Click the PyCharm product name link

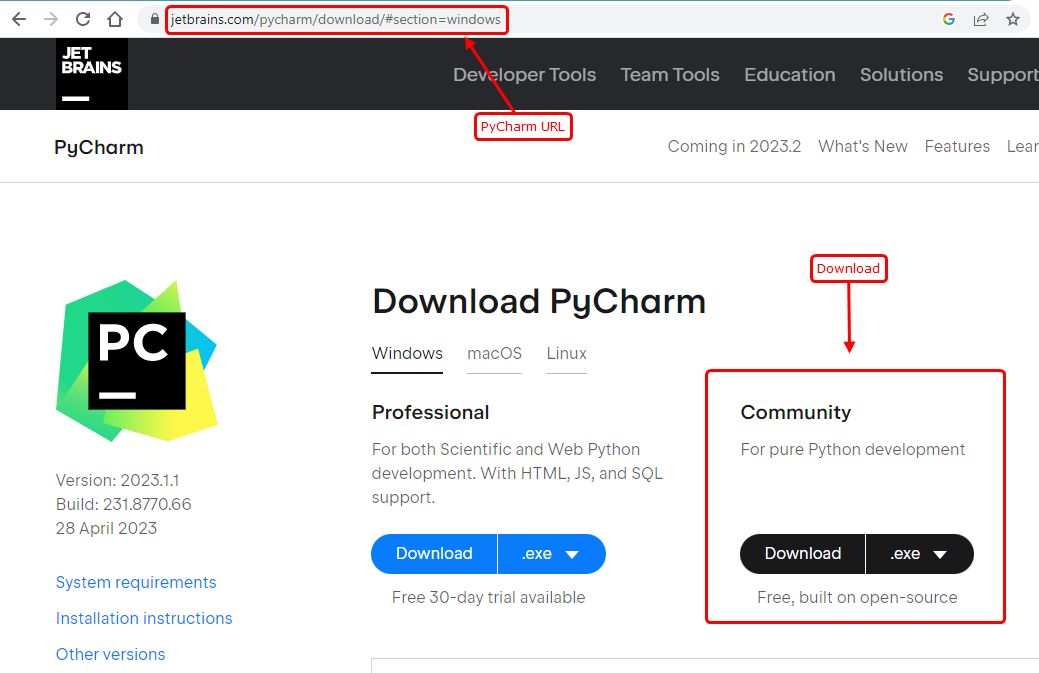tap(99, 147)
